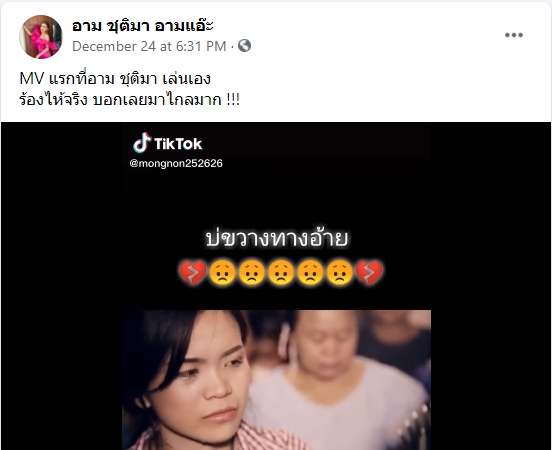Click the video title บ่ขวางทางอ้าย
The height and width of the screenshot is (450, 552).
(277, 238)
